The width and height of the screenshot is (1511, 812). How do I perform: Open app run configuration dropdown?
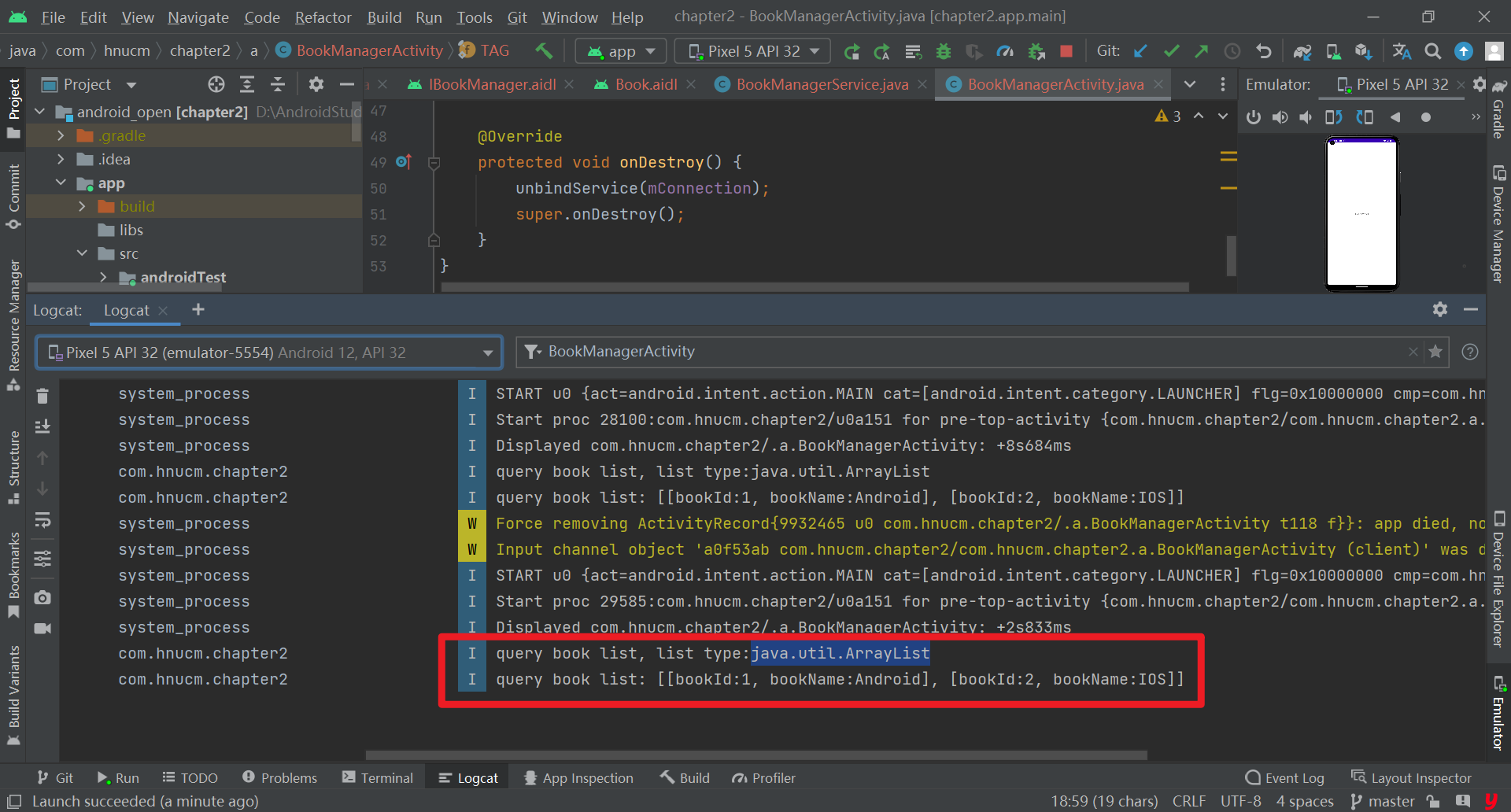[x=621, y=51]
